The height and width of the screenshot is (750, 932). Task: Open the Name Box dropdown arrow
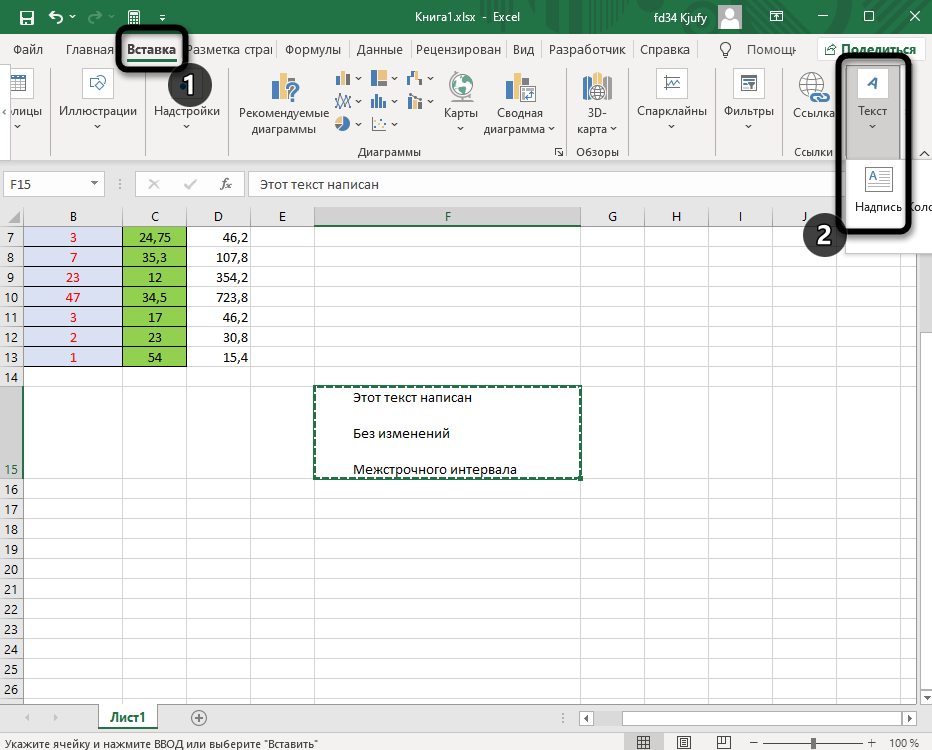point(95,184)
